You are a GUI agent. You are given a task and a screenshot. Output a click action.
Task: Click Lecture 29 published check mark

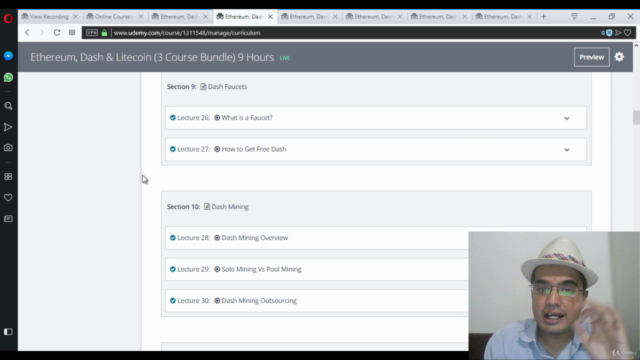[x=173, y=269]
